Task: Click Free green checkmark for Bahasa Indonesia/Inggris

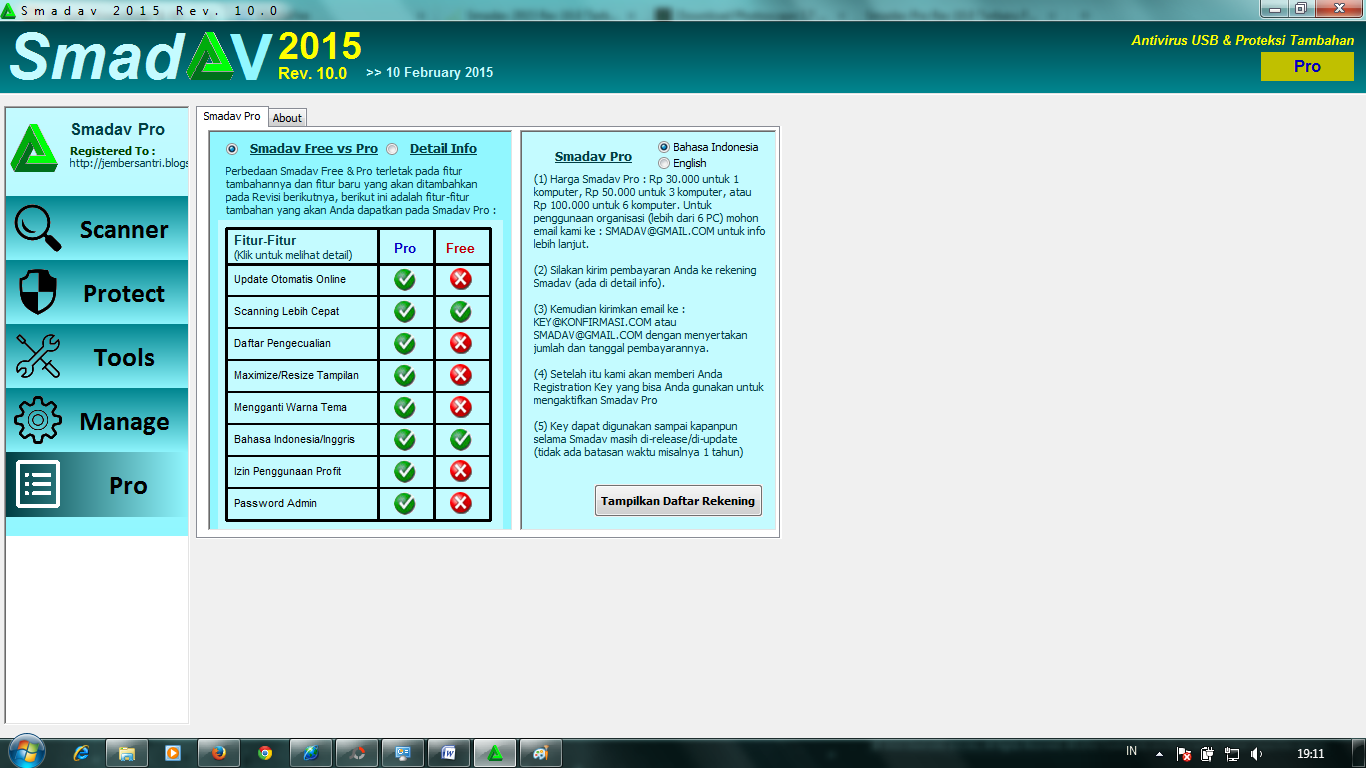Action: coord(461,439)
